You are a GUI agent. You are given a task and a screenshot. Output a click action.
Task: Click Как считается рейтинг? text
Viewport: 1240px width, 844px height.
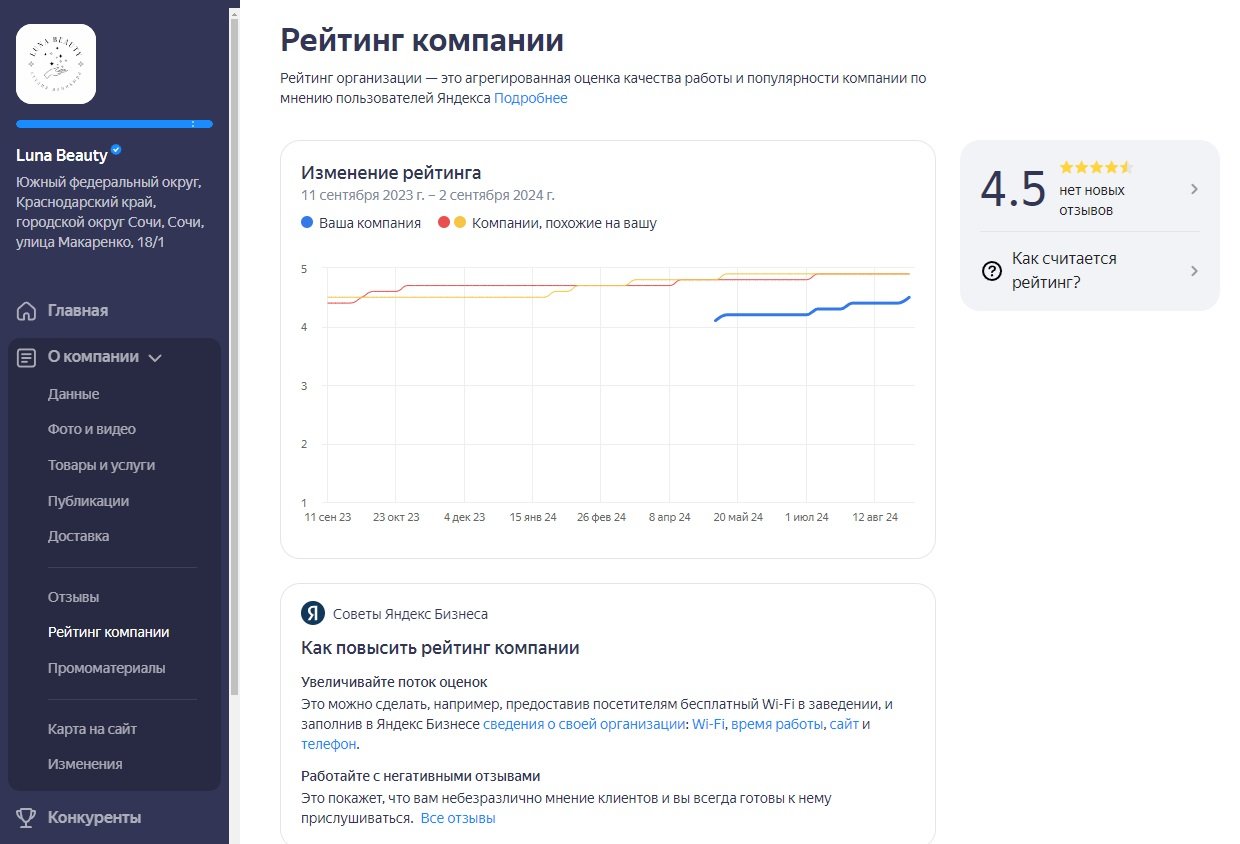(1064, 271)
